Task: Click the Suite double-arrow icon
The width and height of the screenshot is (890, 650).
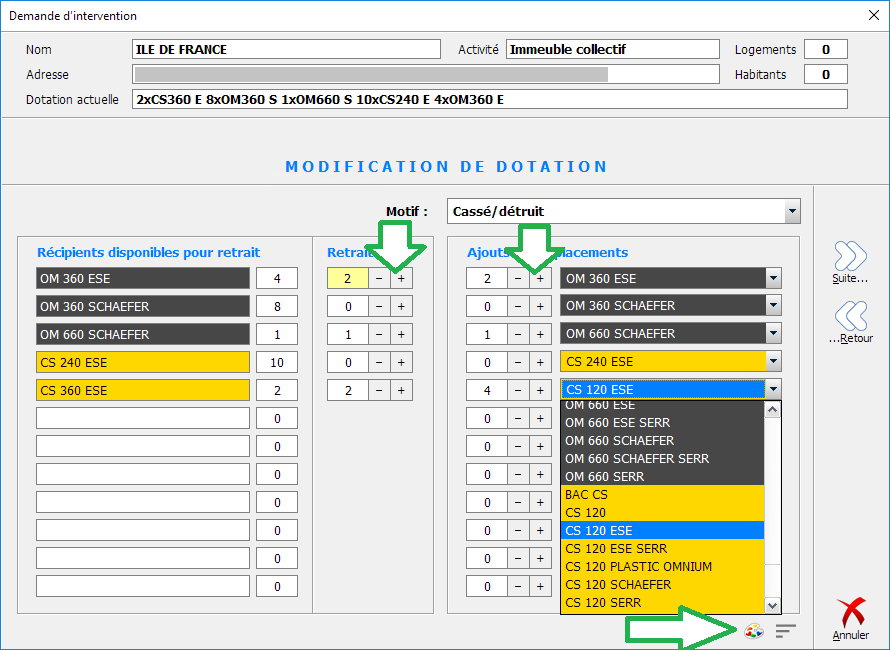Action: pyautogui.click(x=850, y=256)
